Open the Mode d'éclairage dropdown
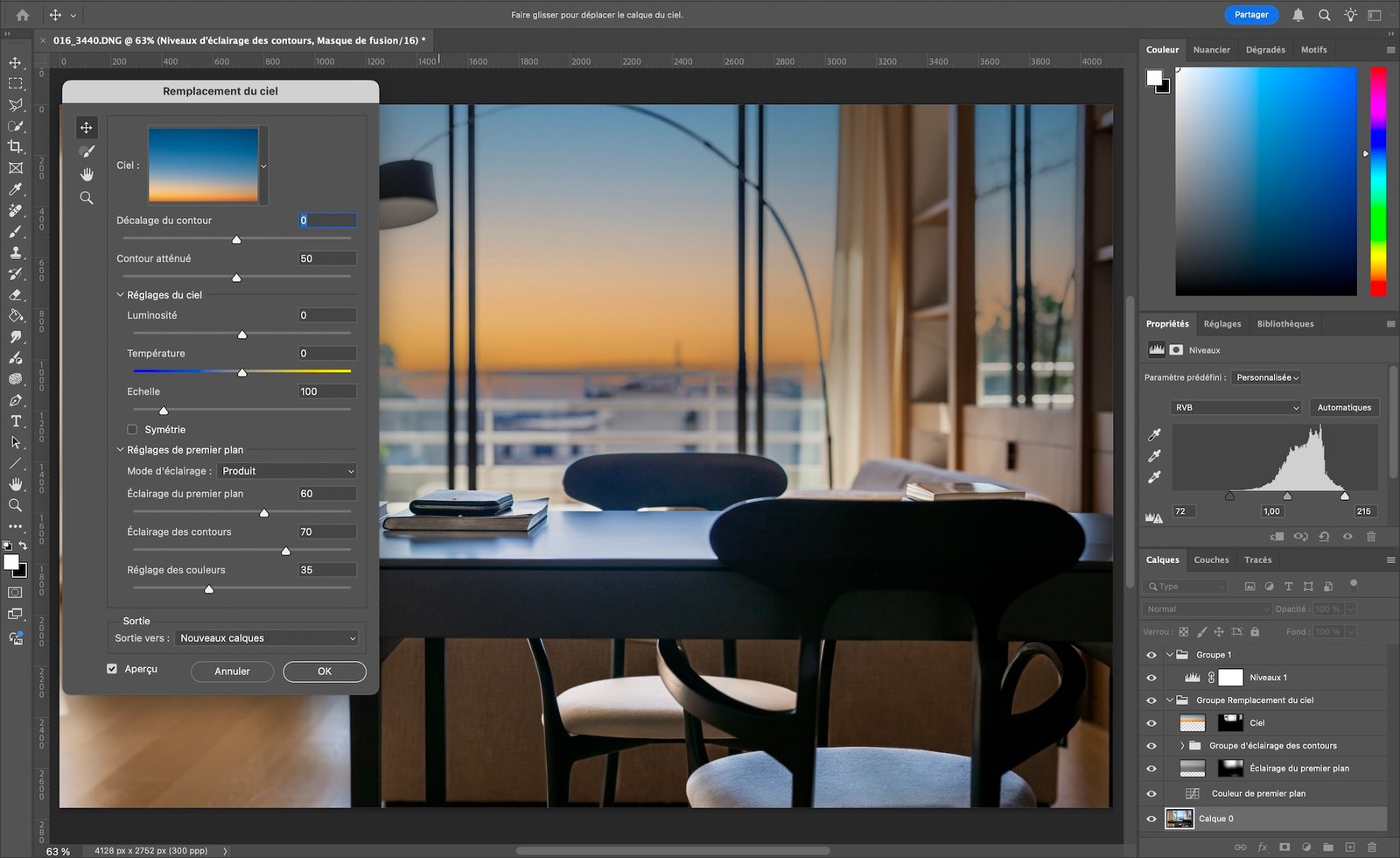The height and width of the screenshot is (858, 1400). 287,471
